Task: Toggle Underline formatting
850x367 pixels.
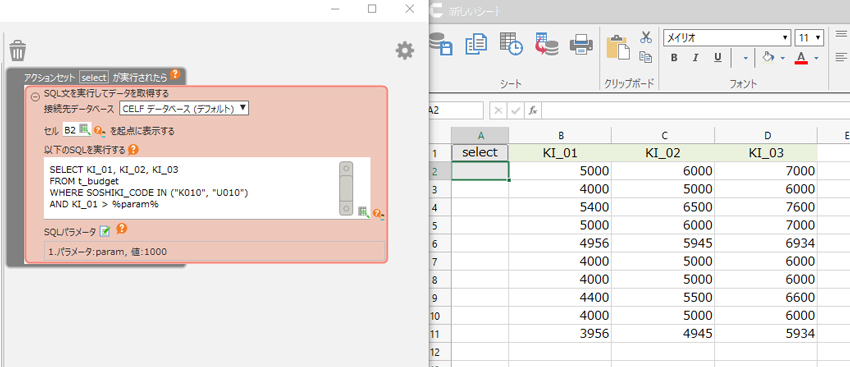Action: (717, 58)
